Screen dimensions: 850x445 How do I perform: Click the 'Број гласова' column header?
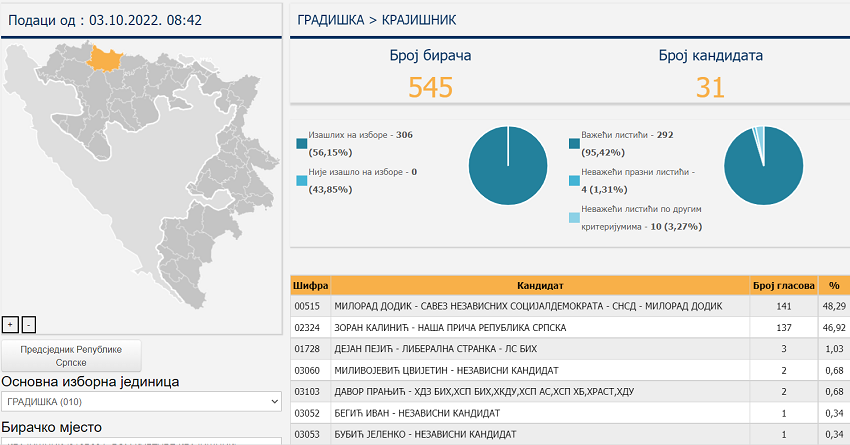(x=783, y=285)
